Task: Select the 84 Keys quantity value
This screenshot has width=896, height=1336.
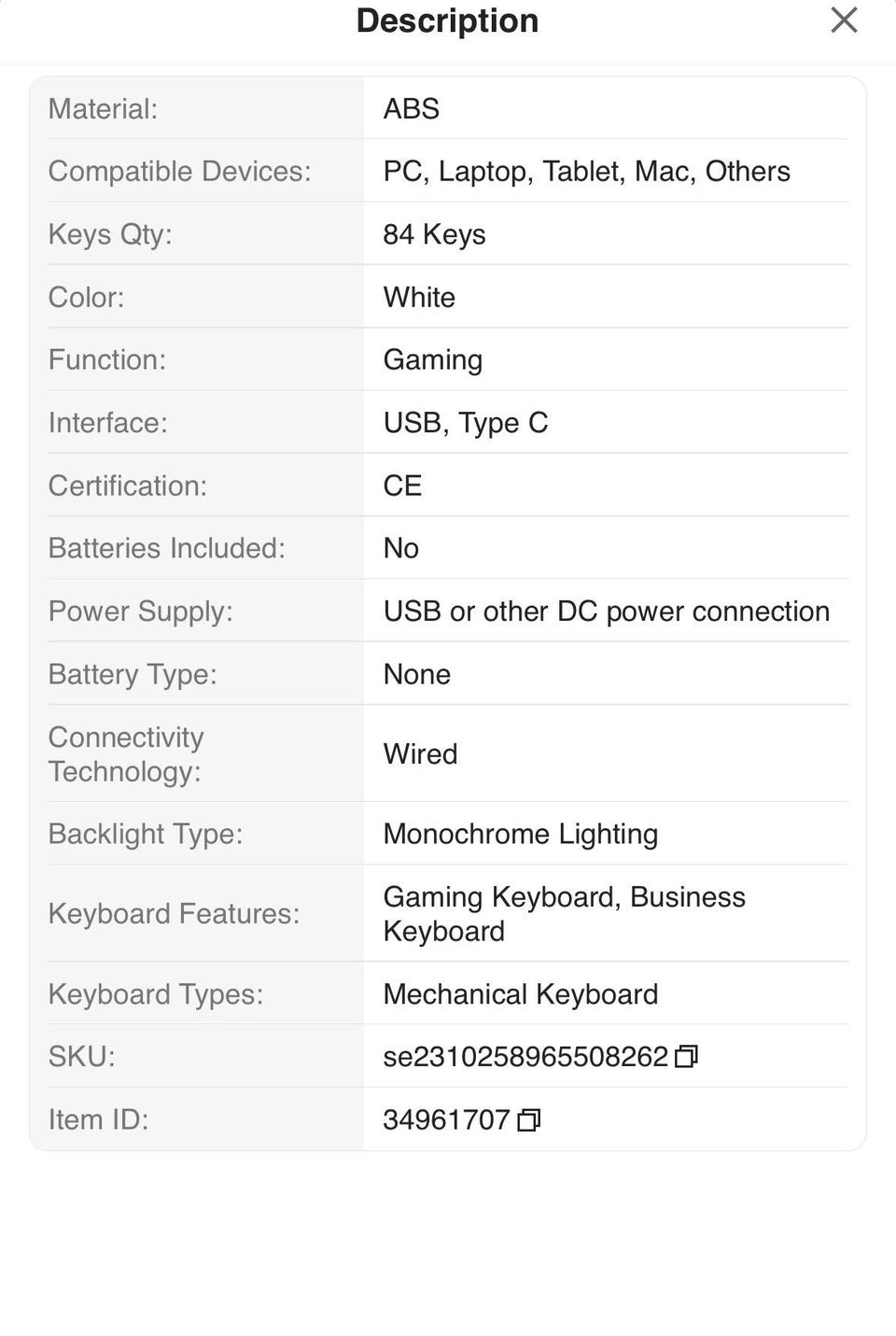Action: (x=434, y=234)
